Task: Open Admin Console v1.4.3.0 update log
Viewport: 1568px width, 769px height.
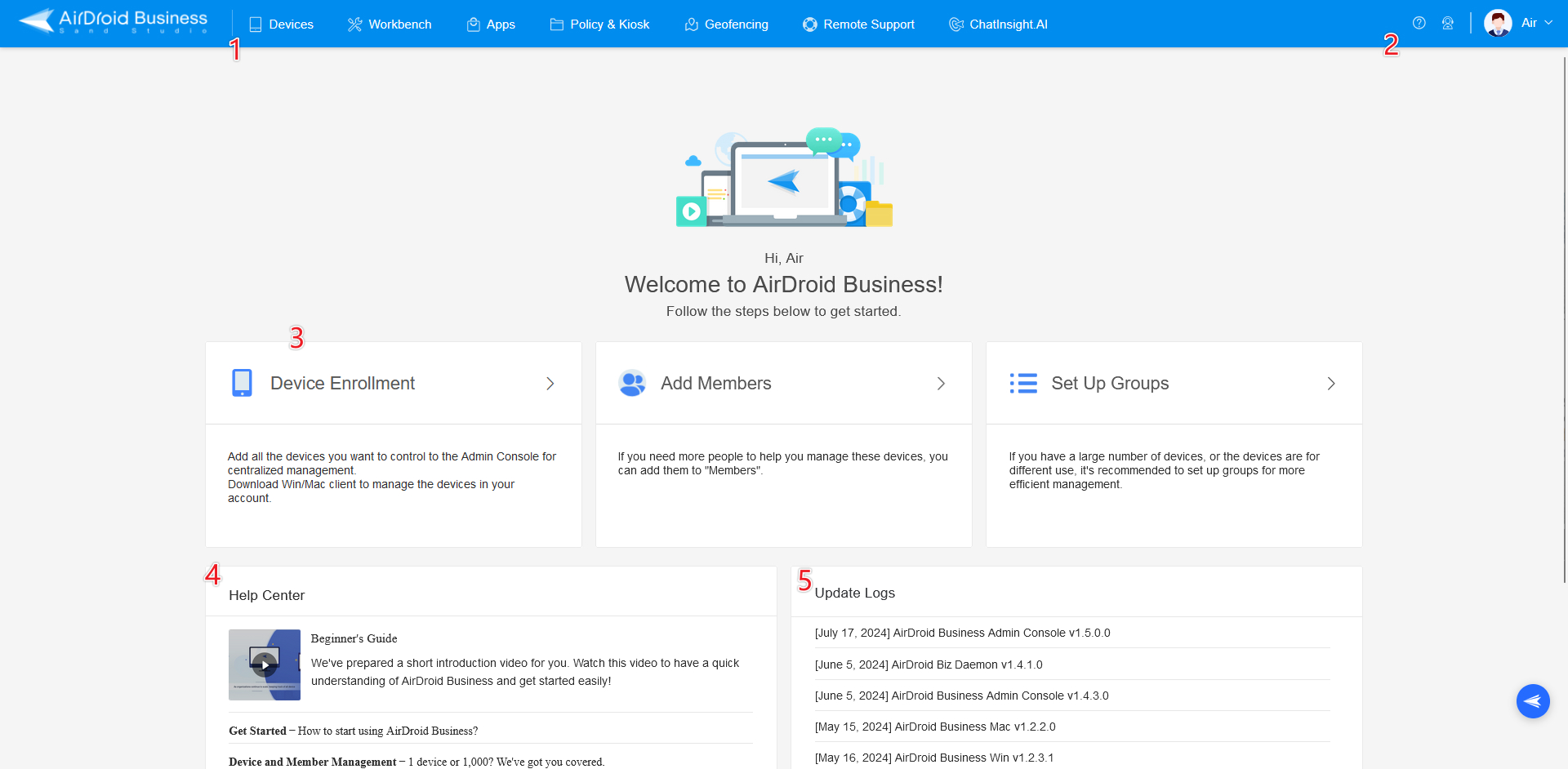Action: click(x=961, y=696)
